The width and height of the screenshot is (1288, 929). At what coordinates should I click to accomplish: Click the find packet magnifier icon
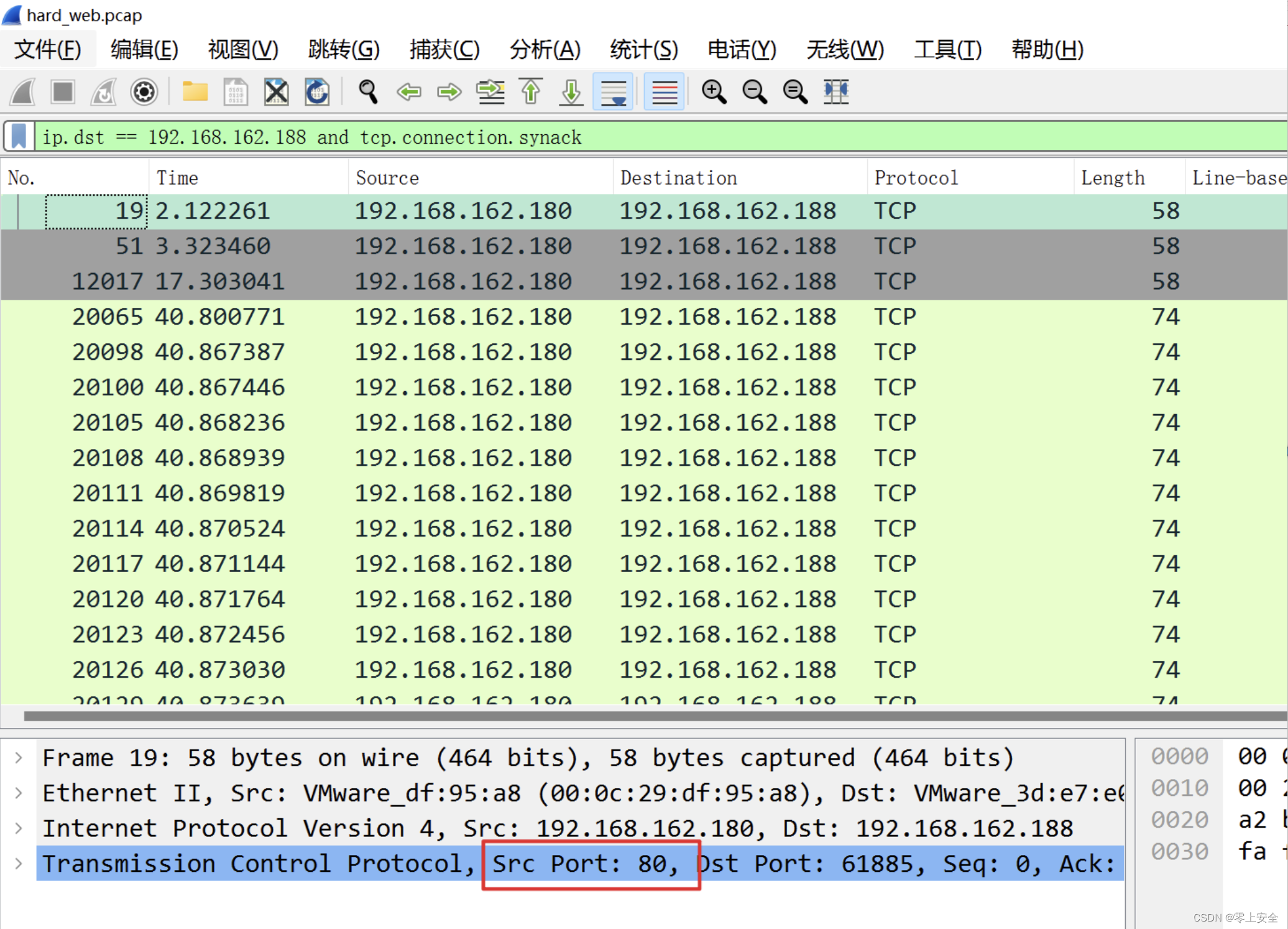368,92
